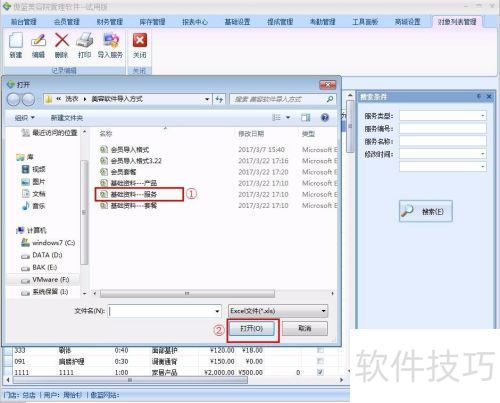Click the navigation pane vertical scrollbar
This screenshot has width=500, height=403.
(85, 212)
